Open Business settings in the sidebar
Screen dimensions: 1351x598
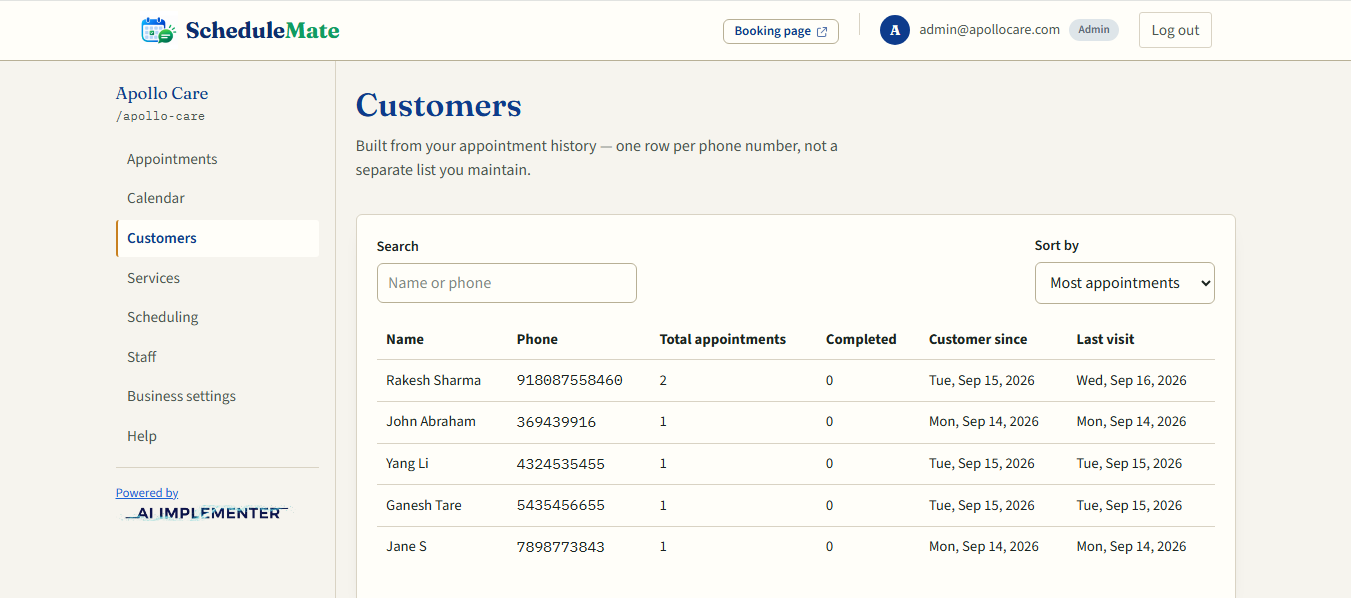(x=217, y=396)
